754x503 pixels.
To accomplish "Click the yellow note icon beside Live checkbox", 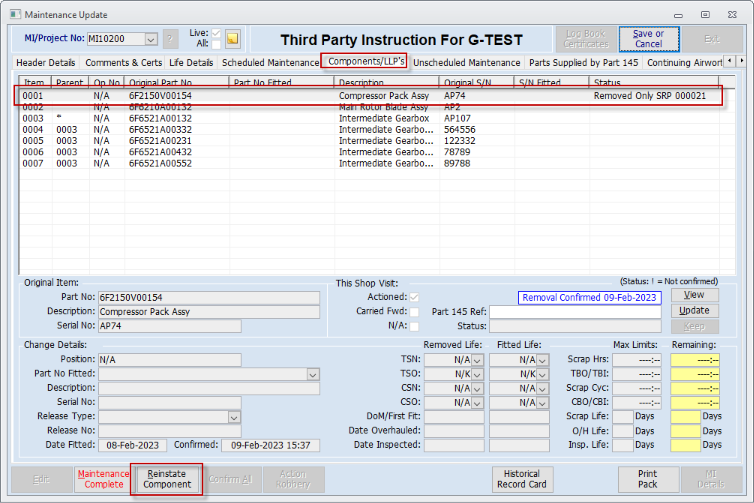I will (233, 39).
